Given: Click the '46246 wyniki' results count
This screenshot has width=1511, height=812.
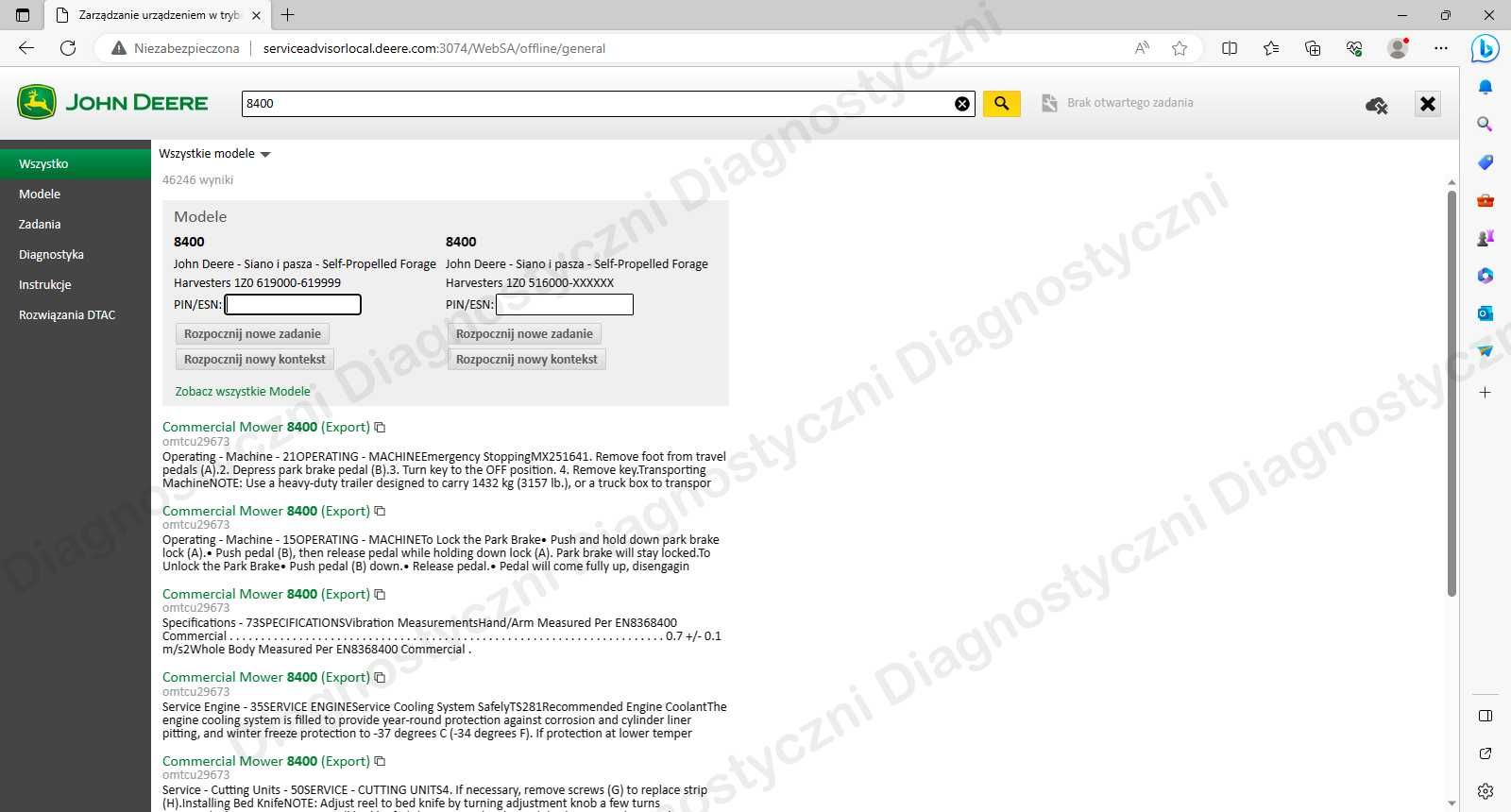Looking at the screenshot, I should 197,179.
